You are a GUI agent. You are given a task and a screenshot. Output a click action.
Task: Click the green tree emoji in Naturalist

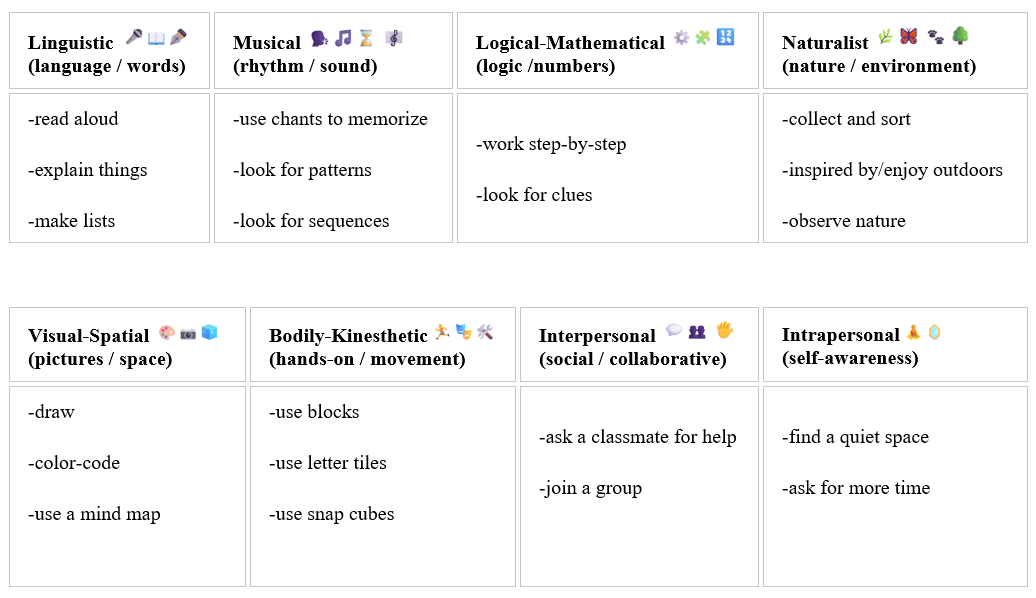pyautogui.click(x=960, y=36)
